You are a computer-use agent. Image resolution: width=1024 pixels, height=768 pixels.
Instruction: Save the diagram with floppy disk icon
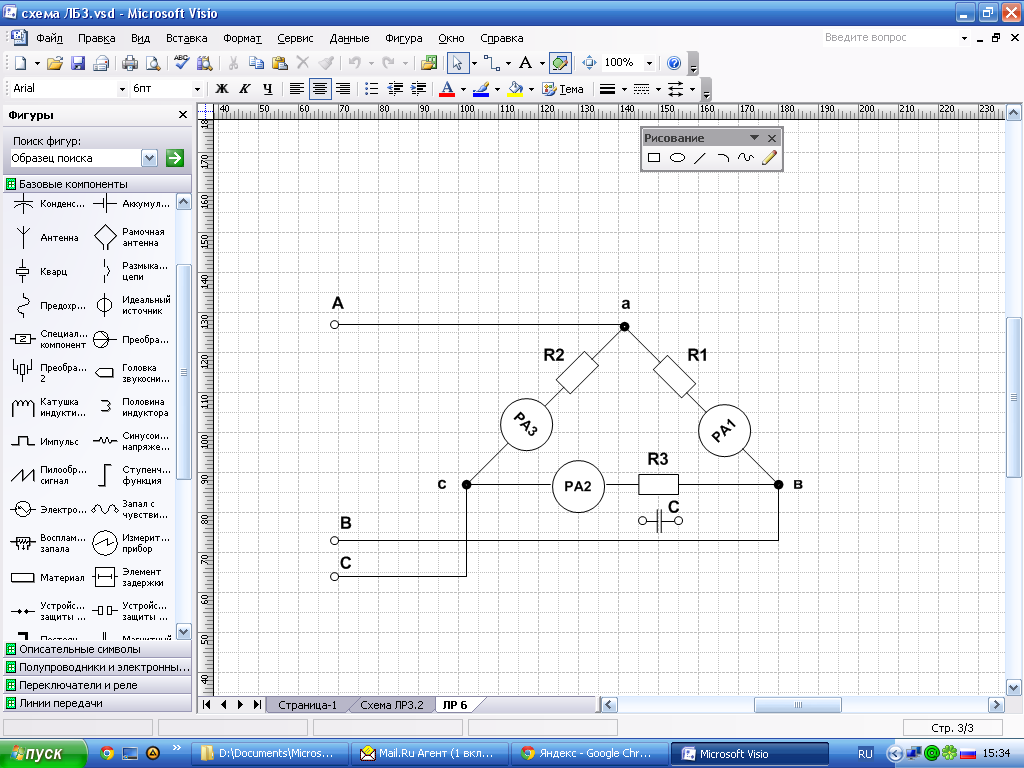click(78, 63)
